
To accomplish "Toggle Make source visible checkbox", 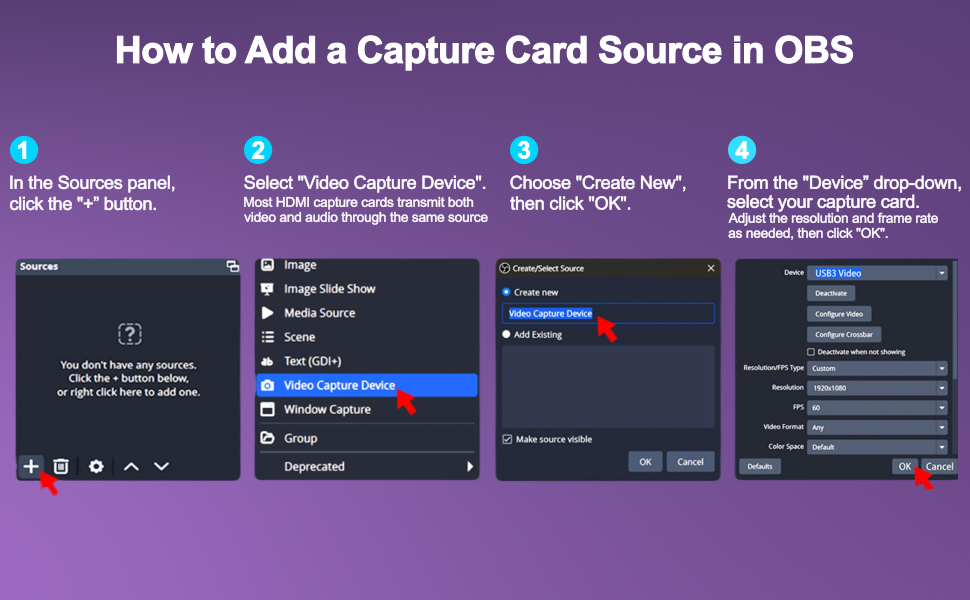I will [x=507, y=439].
